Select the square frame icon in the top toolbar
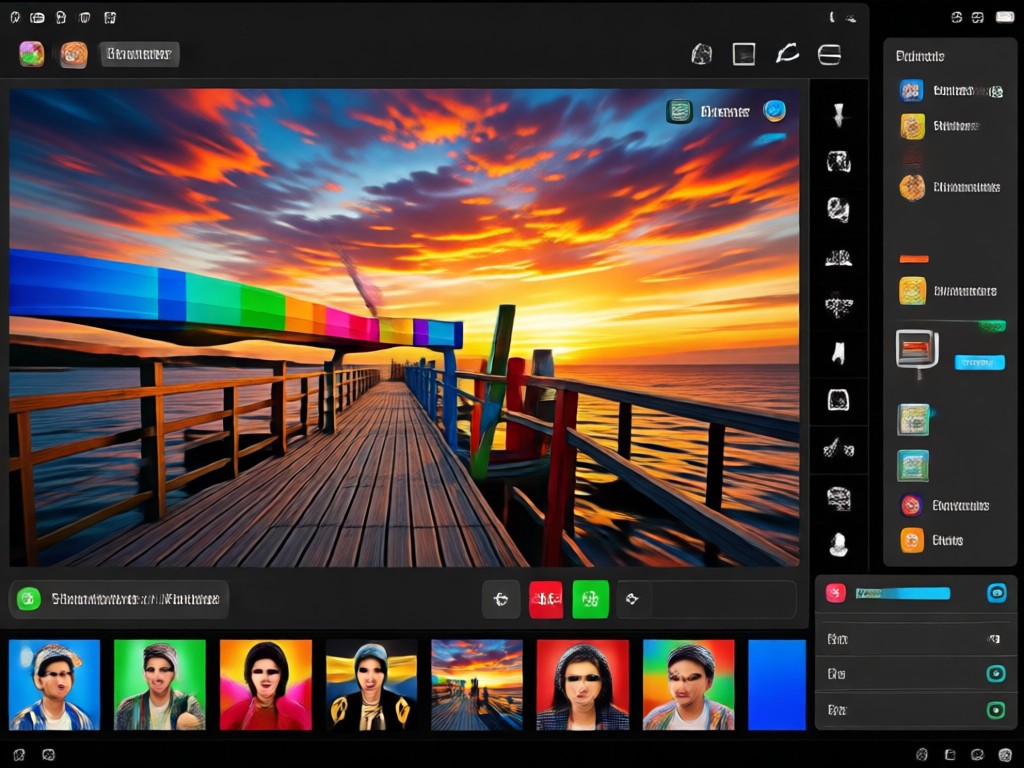 point(744,54)
